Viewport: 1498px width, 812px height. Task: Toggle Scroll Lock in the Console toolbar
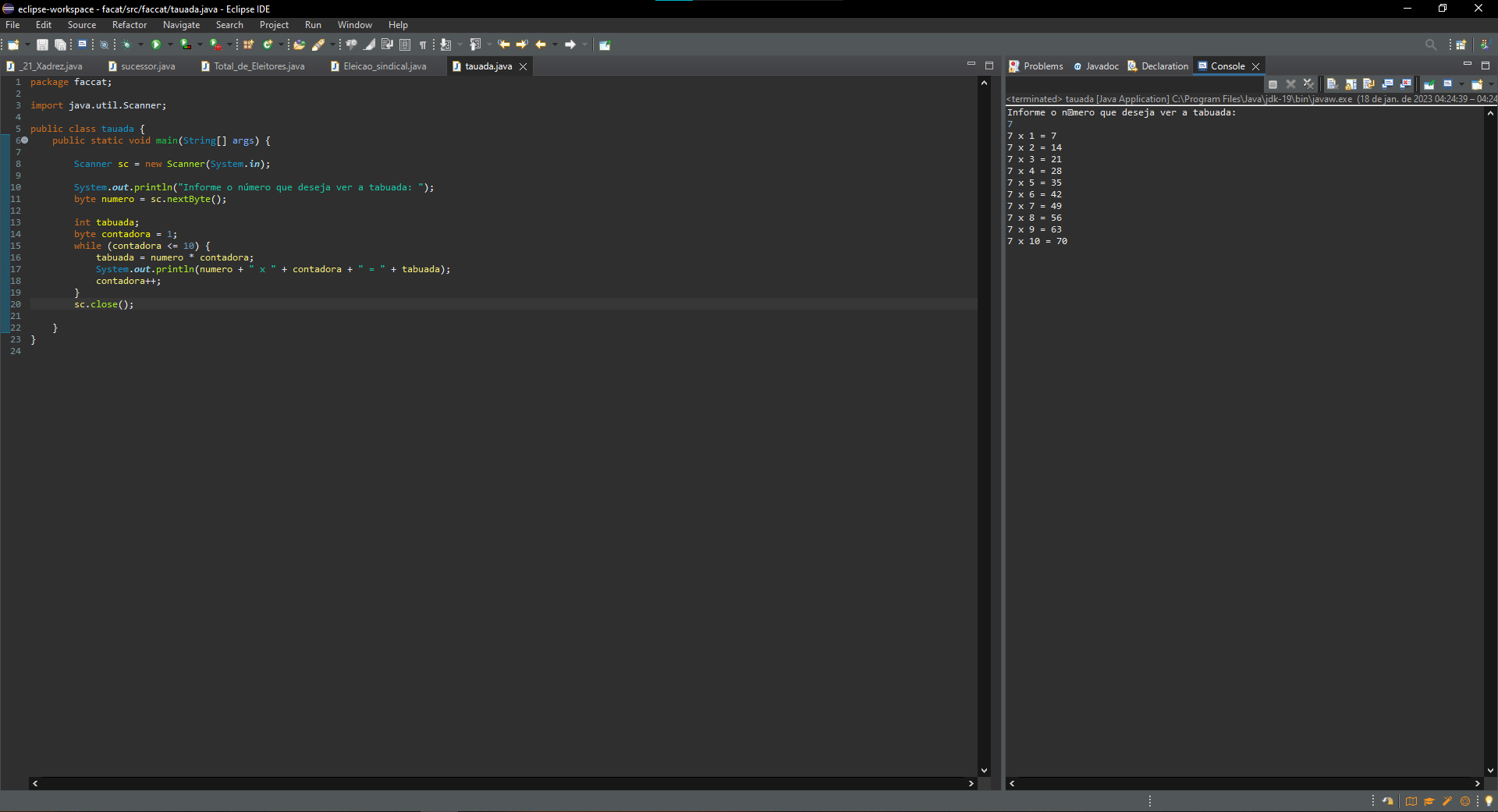[x=1351, y=84]
